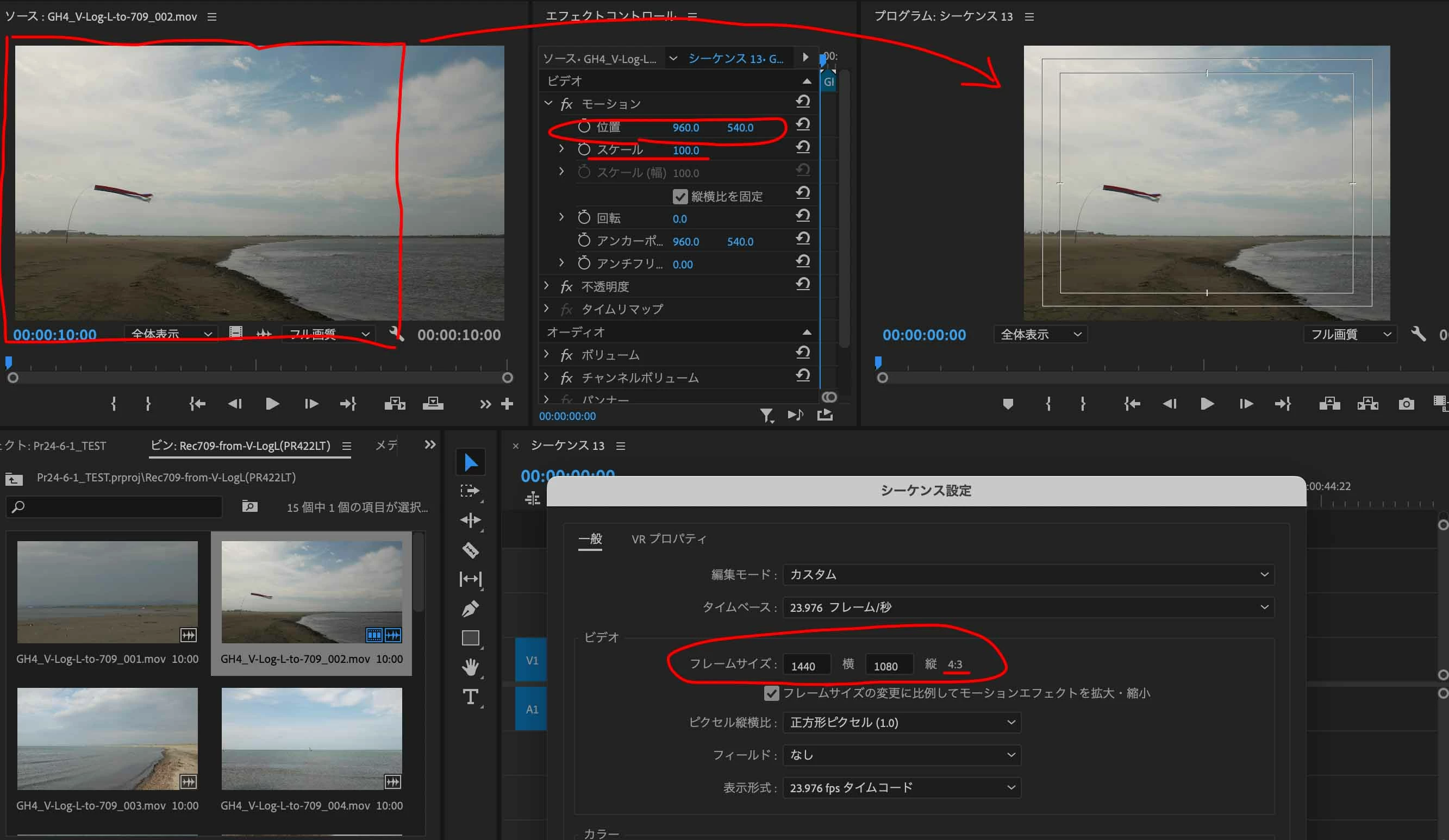Open the 編集モード dropdown
This screenshot has width=1449, height=840.
point(1028,574)
